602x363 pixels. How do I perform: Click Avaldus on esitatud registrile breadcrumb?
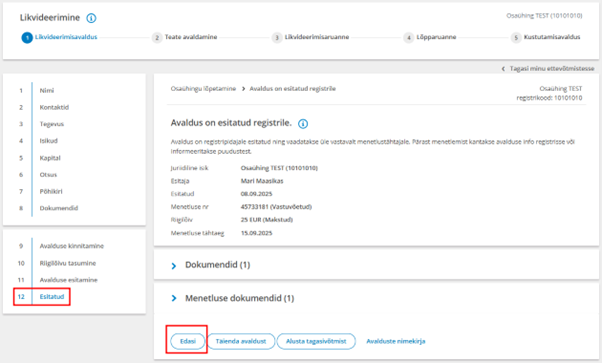pos(293,89)
